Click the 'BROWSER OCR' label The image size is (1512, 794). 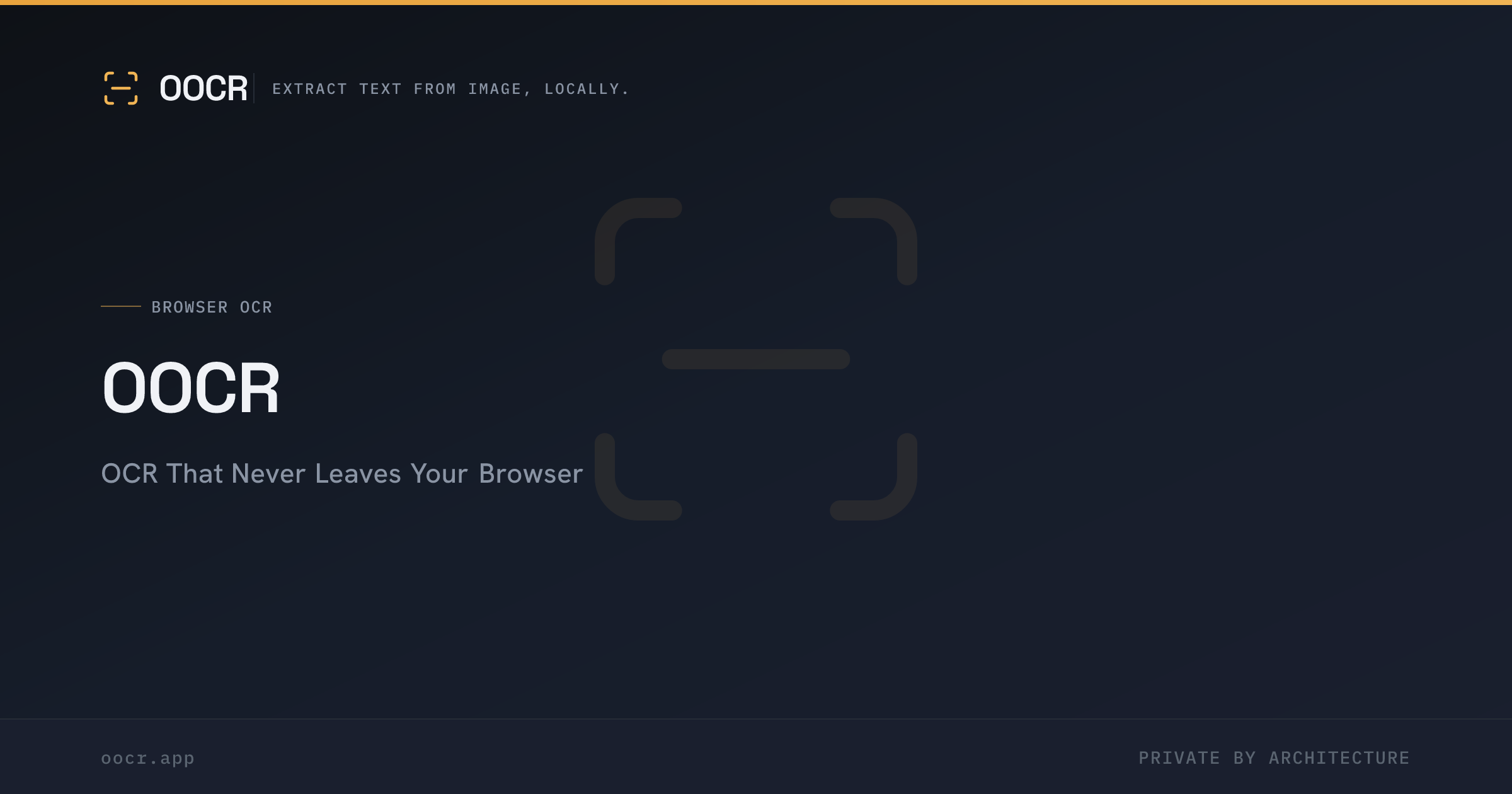[212, 307]
